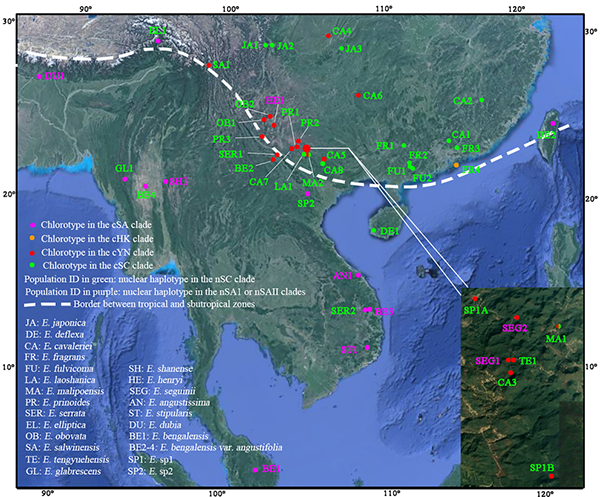
Task: Select the SP1B marker in the inset map
Action: point(551,477)
